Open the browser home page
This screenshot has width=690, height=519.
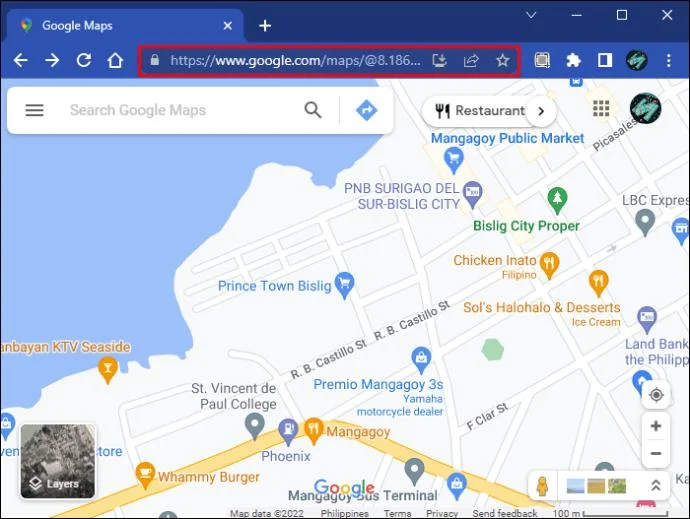coord(115,60)
